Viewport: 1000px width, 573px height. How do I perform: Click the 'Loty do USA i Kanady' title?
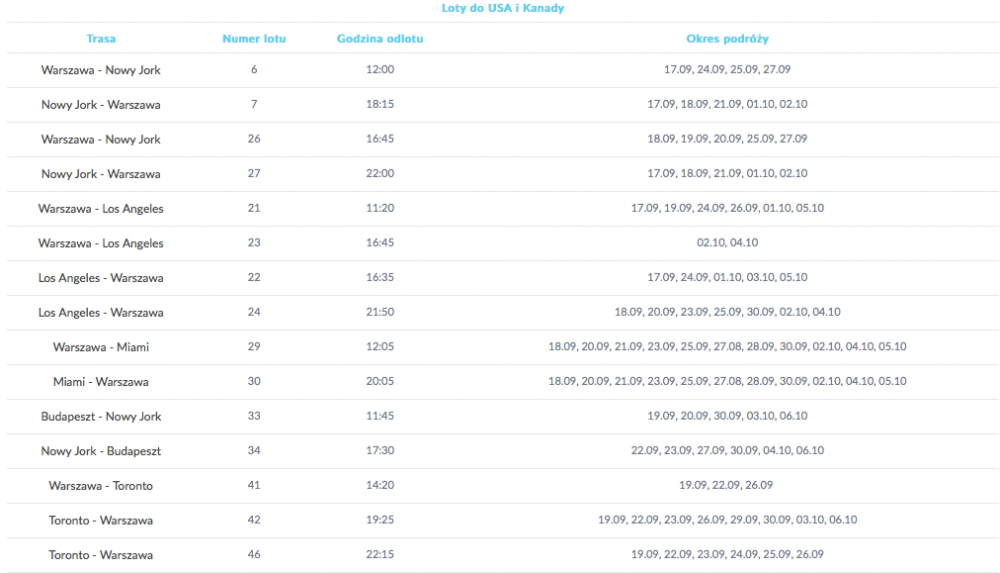pos(503,8)
